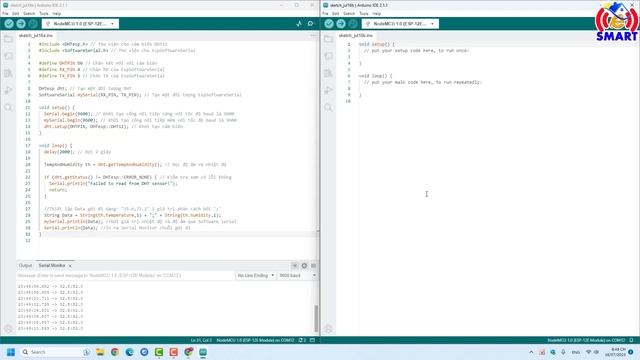Open Library Manager icon in left window sidebar
The width and height of the screenshot is (640, 360).
coord(8,73)
